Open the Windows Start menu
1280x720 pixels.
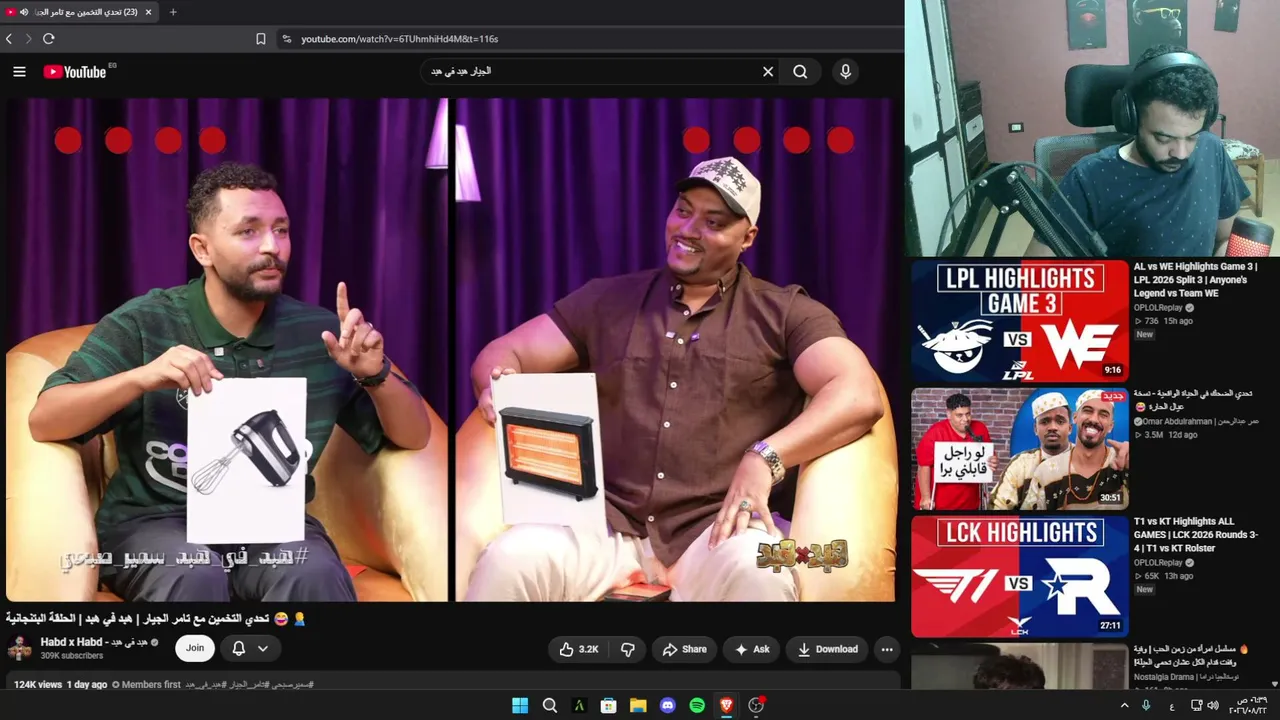520,705
